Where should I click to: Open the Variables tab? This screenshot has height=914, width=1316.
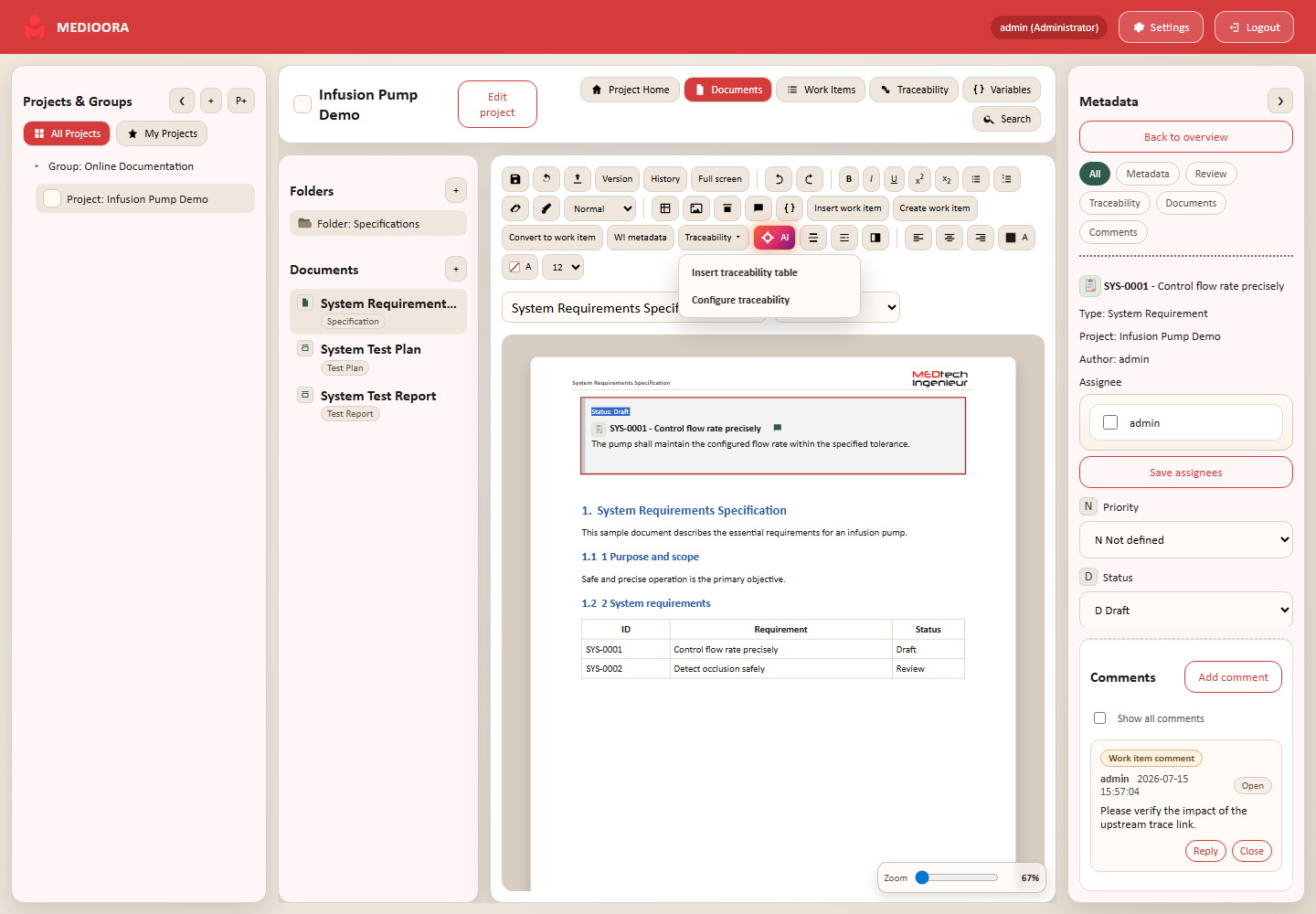[x=1002, y=90]
